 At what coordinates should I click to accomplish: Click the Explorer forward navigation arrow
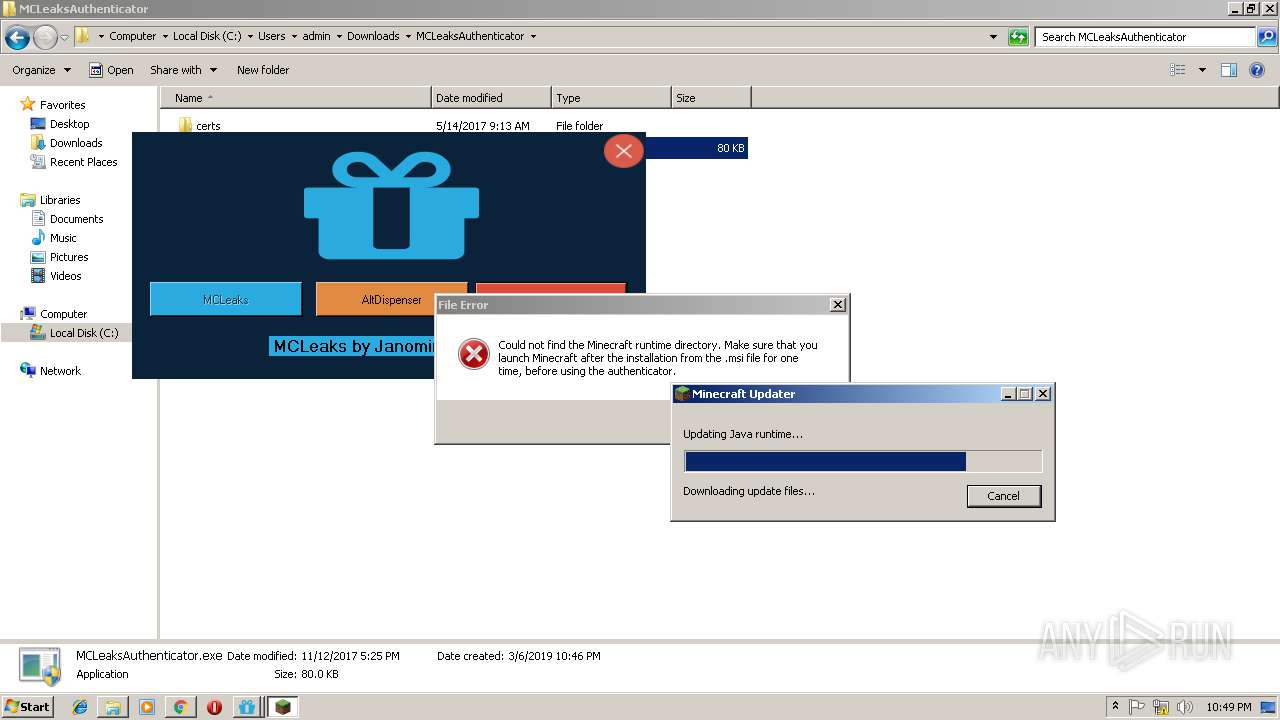(45, 38)
